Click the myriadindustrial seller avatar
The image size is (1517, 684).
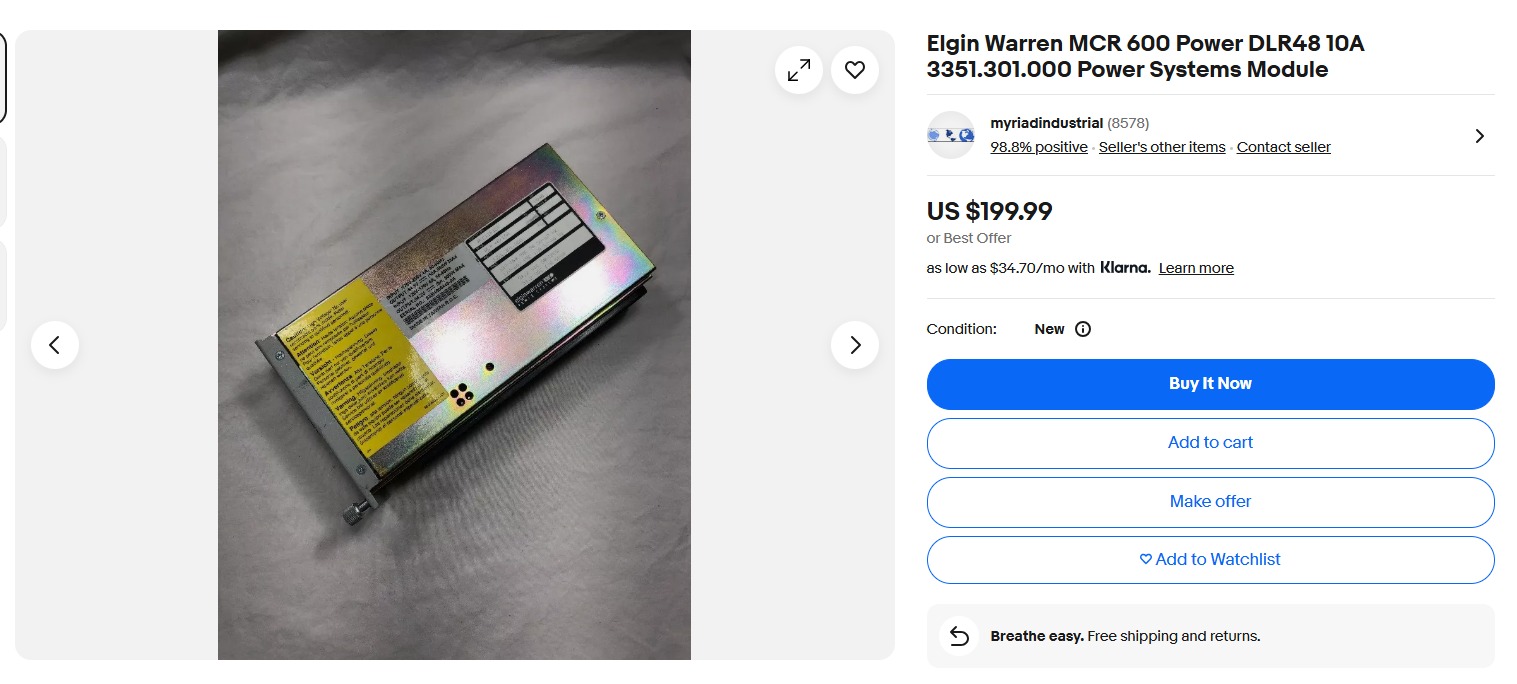coord(951,135)
